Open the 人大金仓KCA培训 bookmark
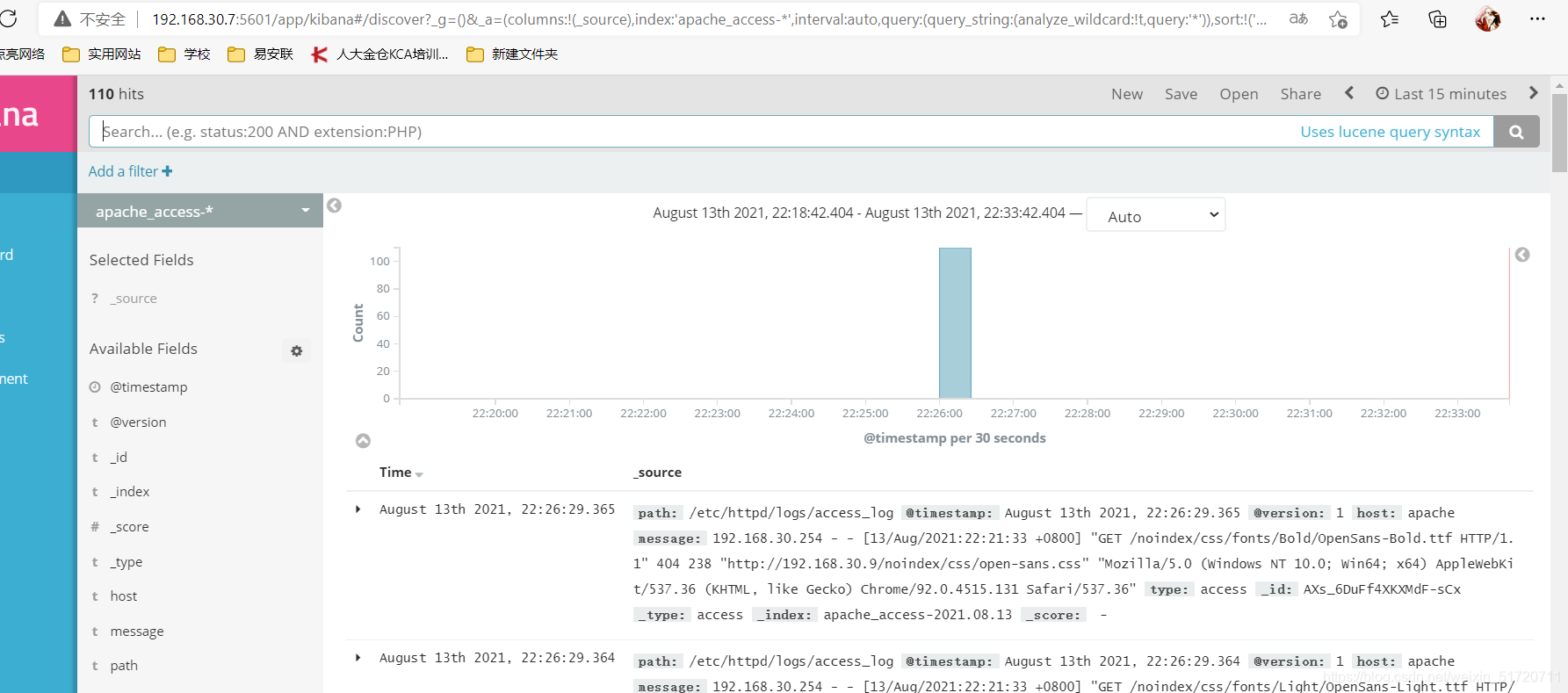 click(380, 54)
